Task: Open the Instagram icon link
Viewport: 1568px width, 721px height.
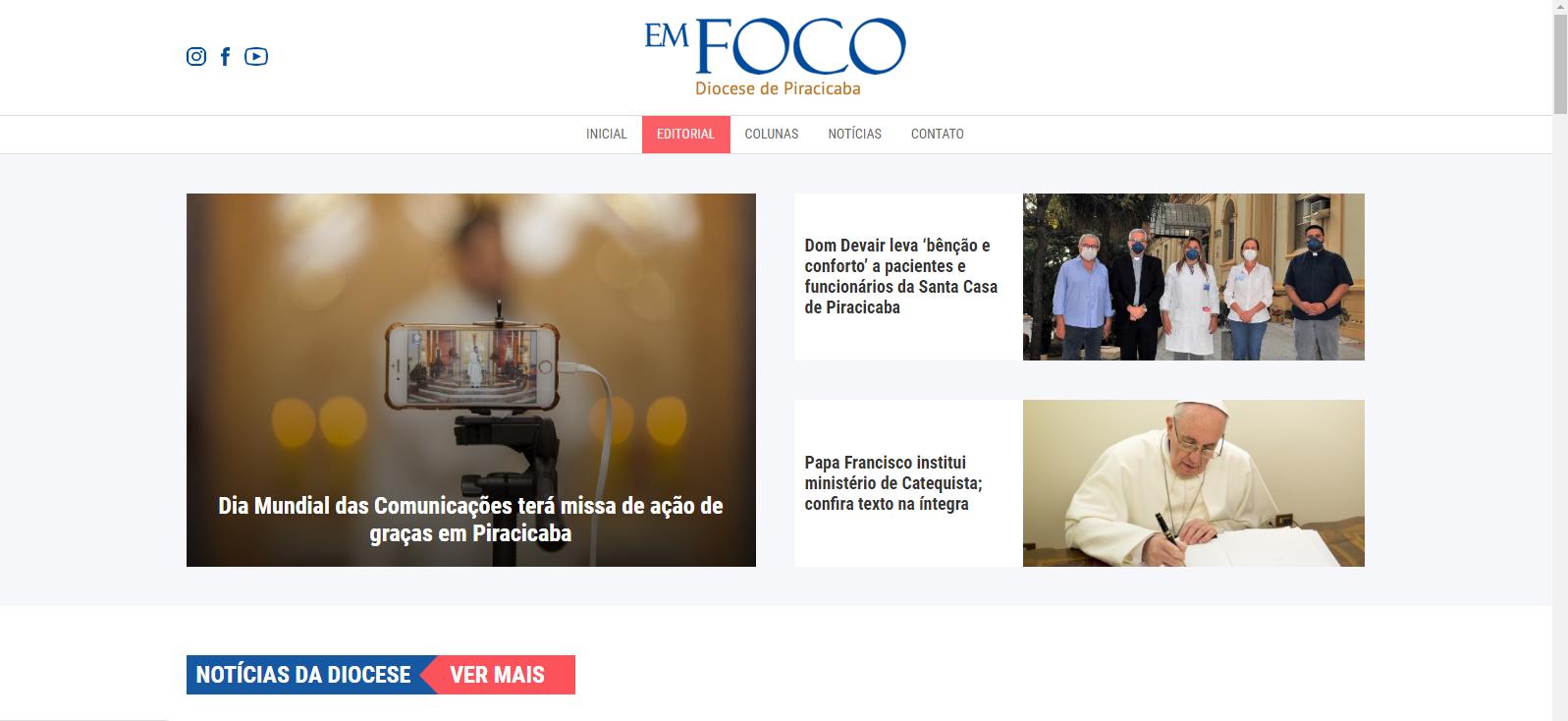Action: click(x=196, y=57)
